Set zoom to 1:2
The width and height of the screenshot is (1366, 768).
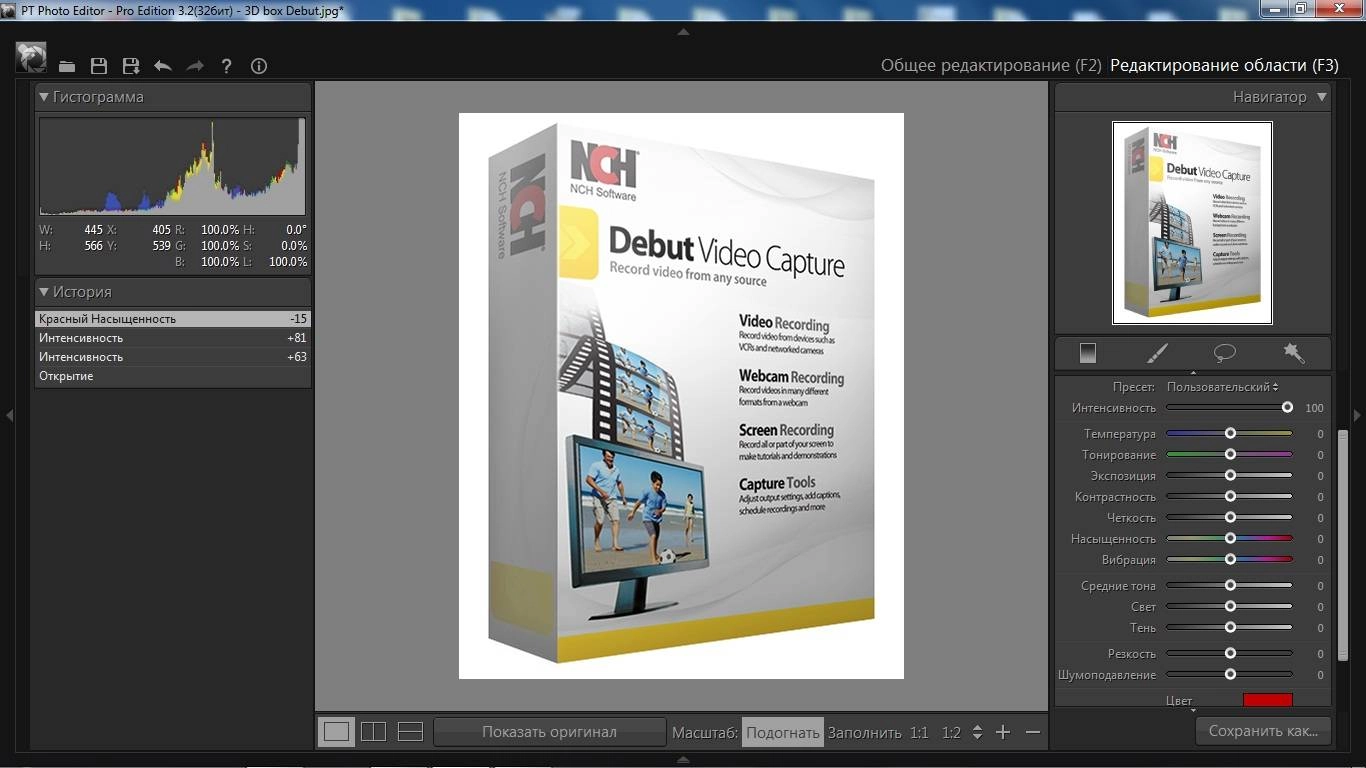click(951, 732)
